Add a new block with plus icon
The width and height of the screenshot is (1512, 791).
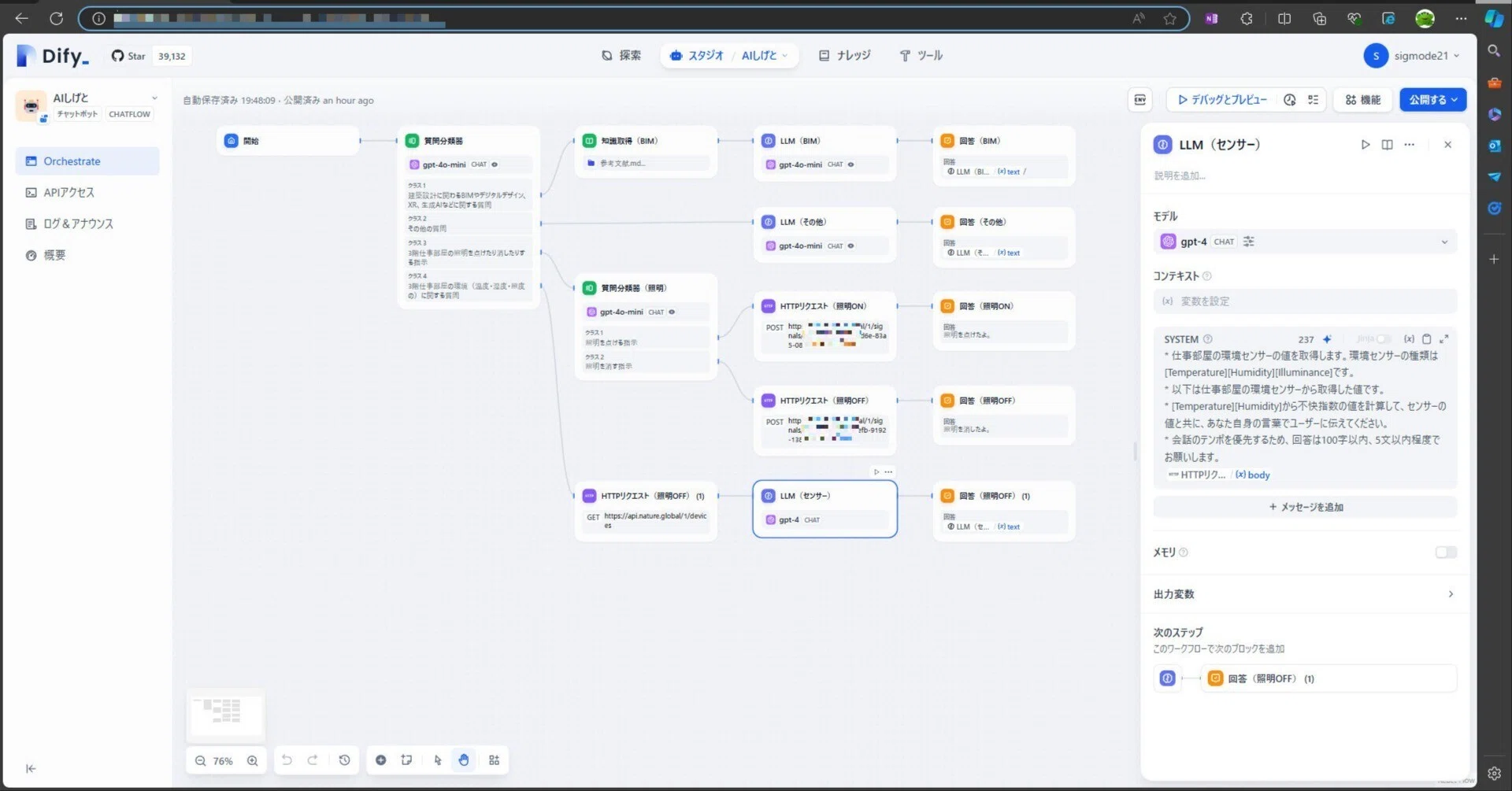click(380, 760)
